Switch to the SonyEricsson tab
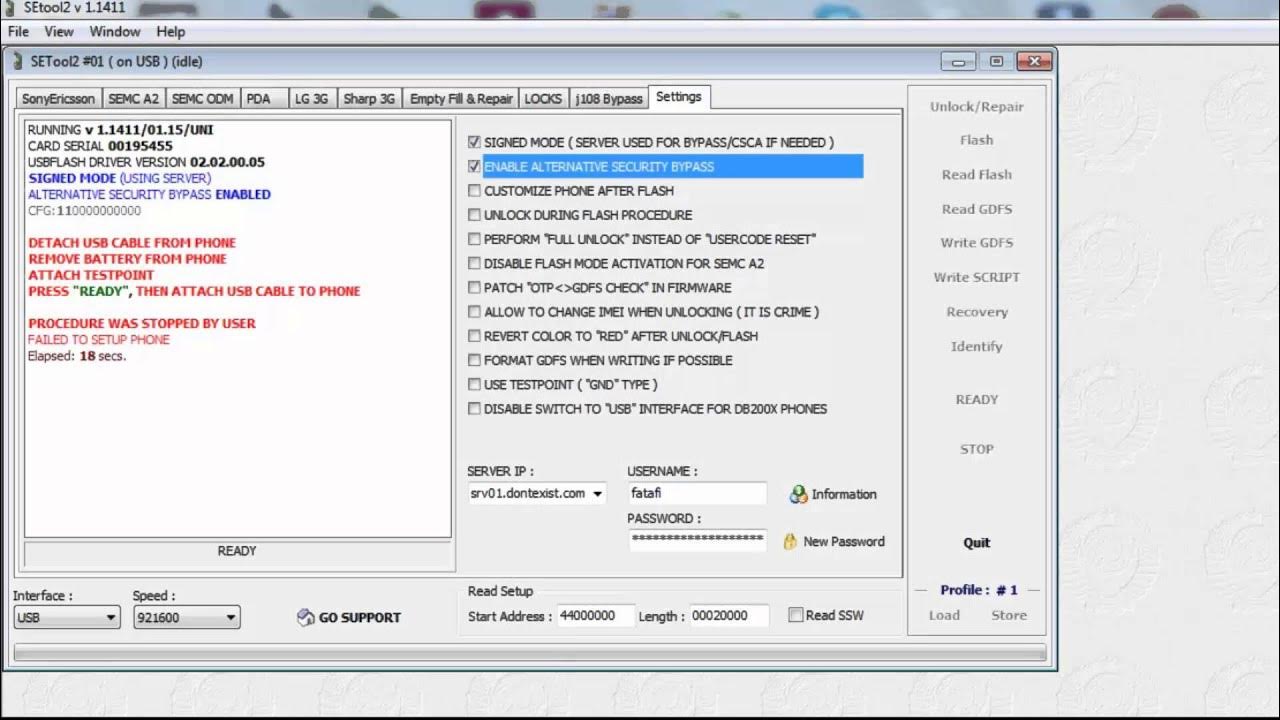Screen dimensions: 1280x720 click(x=59, y=99)
